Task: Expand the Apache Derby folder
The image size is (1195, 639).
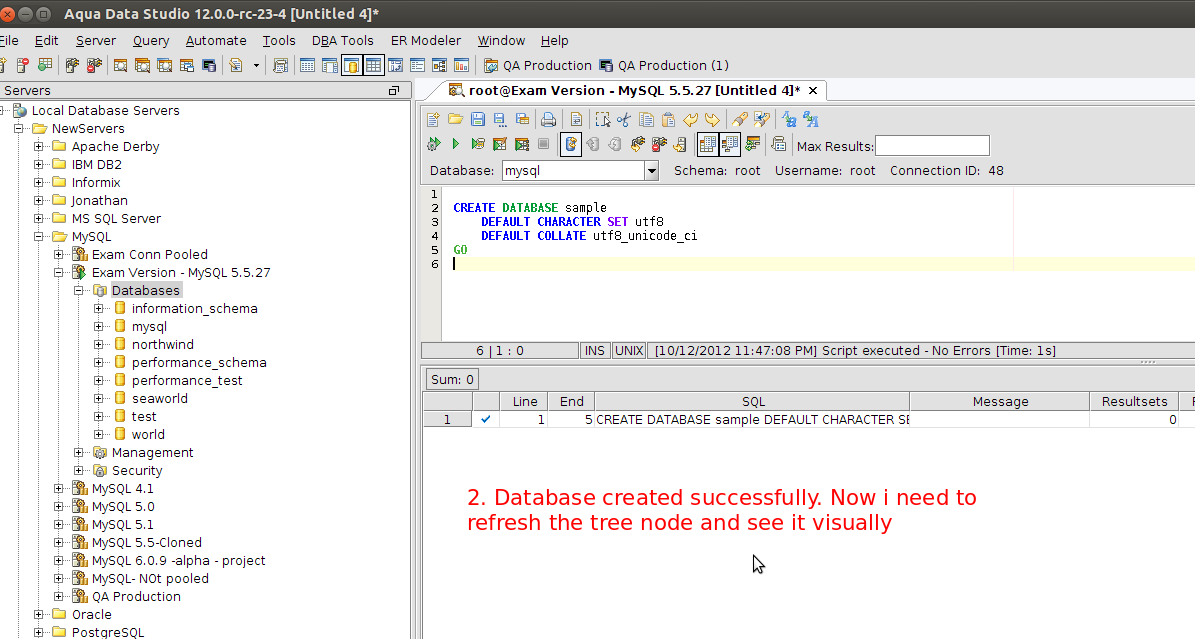Action: pos(39,146)
